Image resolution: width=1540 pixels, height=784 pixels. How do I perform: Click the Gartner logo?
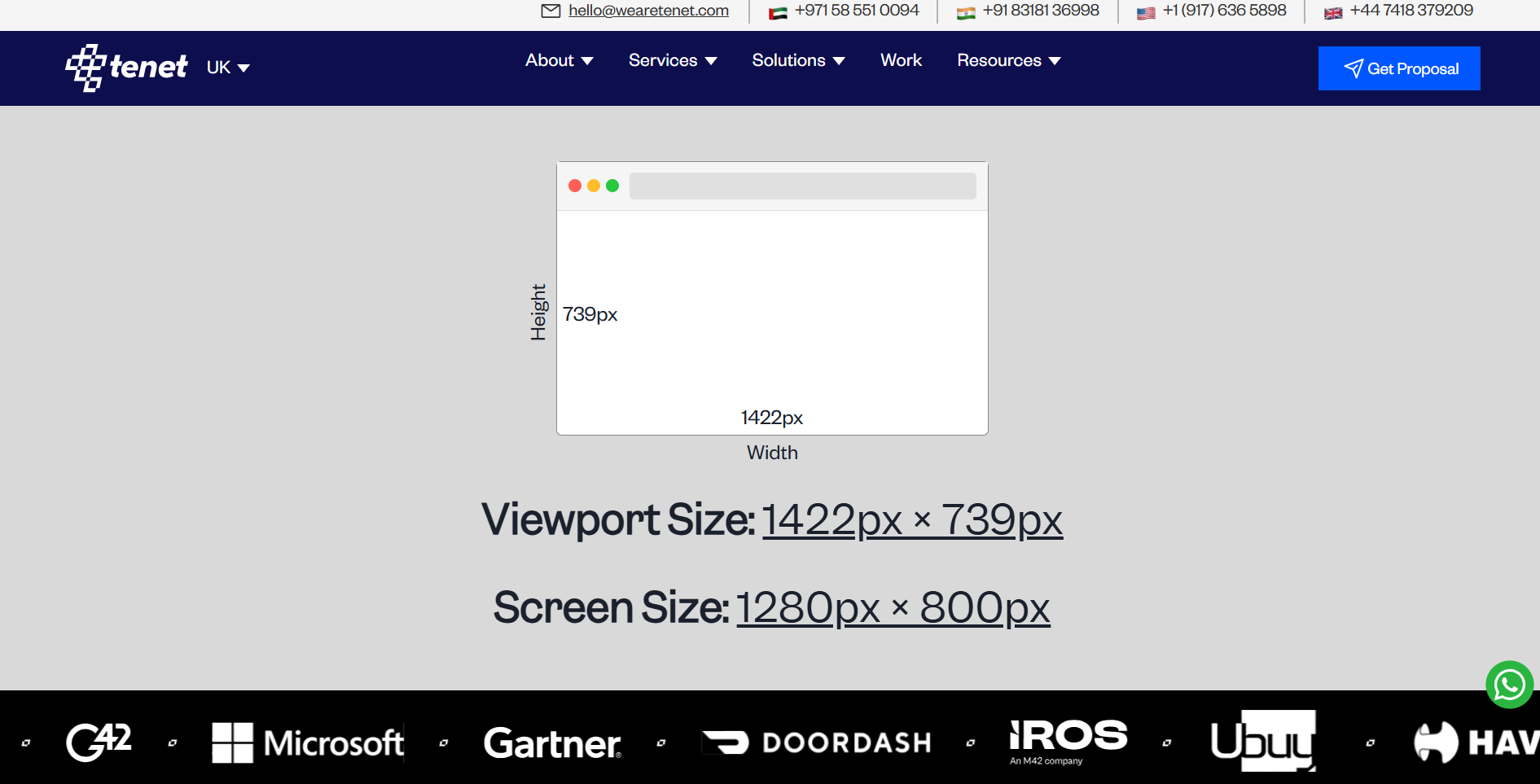pyautogui.click(x=552, y=742)
